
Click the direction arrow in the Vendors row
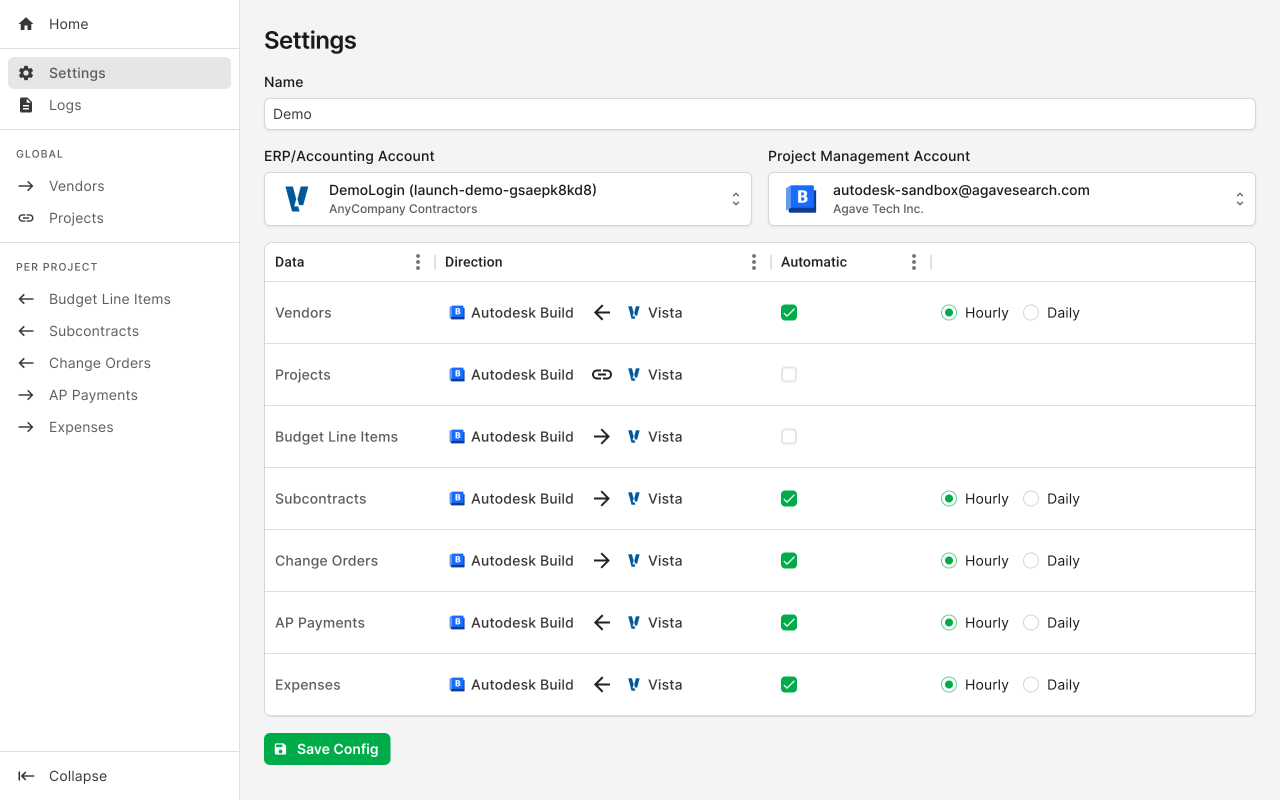tap(602, 313)
